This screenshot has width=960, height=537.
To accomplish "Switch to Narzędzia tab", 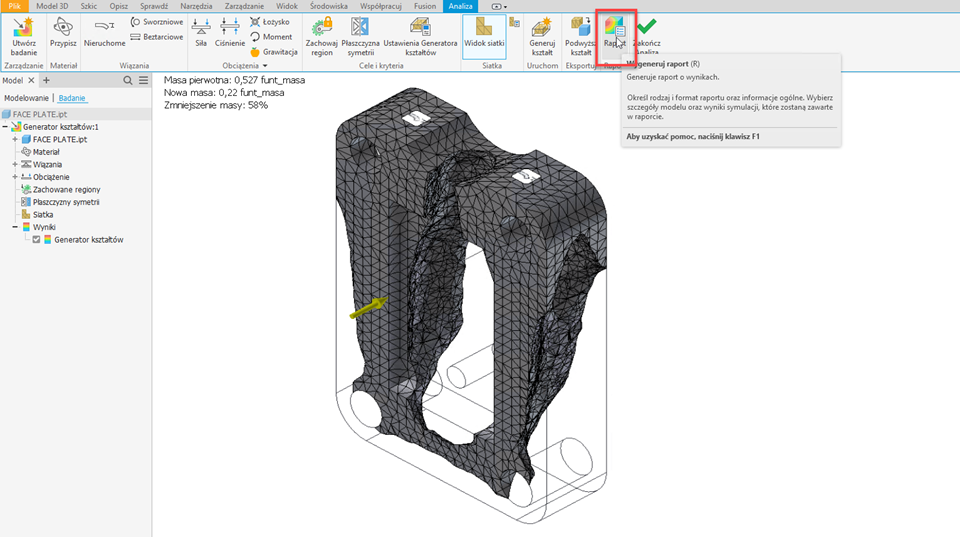I will point(196,6).
